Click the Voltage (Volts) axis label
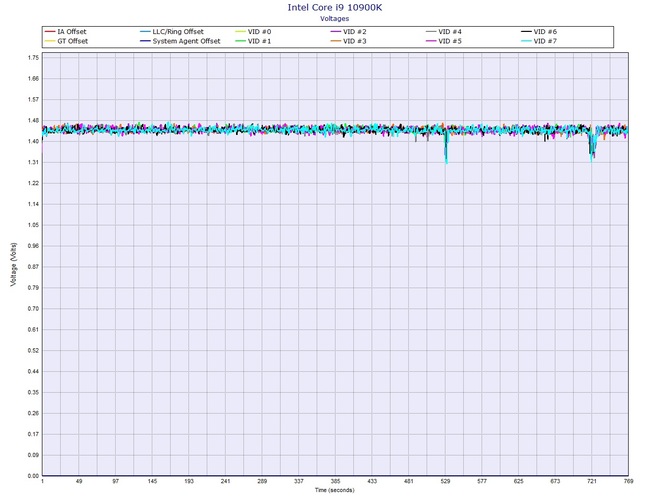 coord(14,264)
